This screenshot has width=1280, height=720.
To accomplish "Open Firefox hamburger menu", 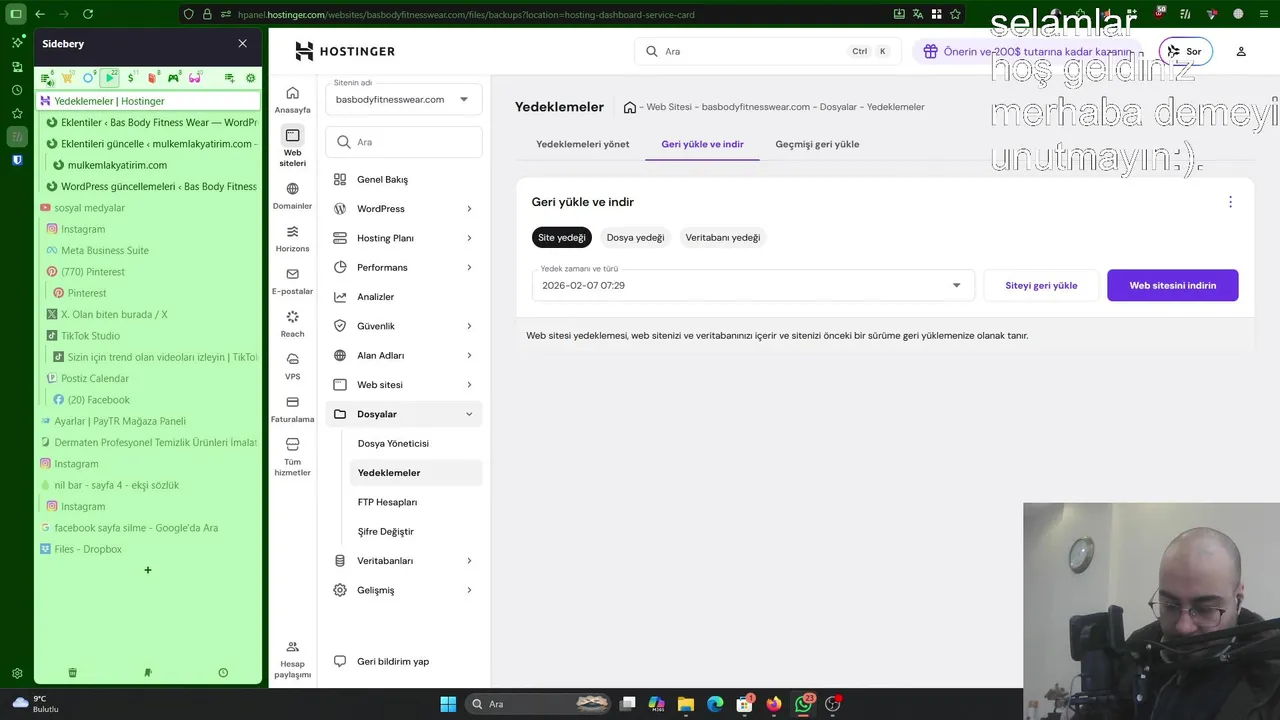I will point(1263,14).
